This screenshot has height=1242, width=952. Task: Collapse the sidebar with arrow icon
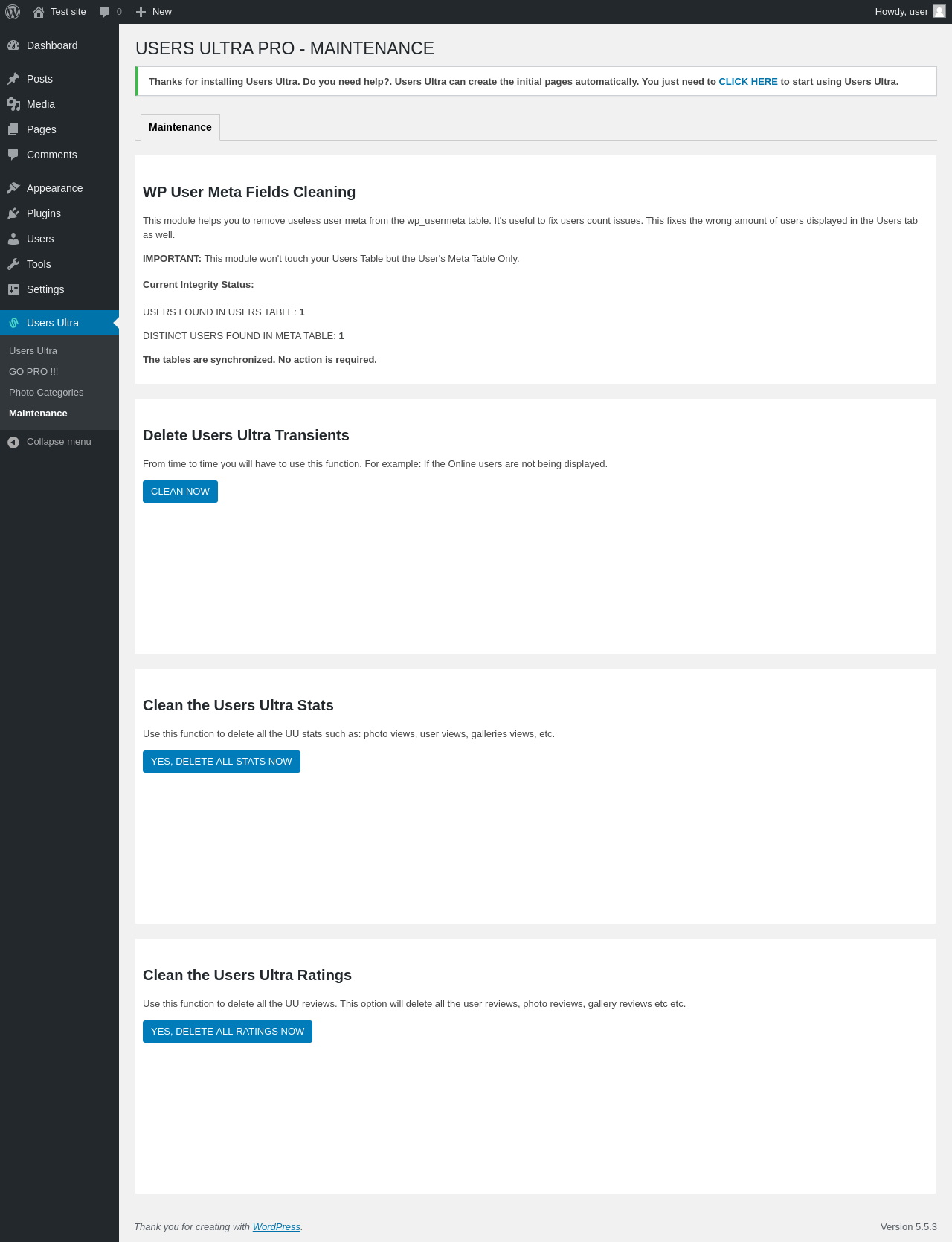13,442
